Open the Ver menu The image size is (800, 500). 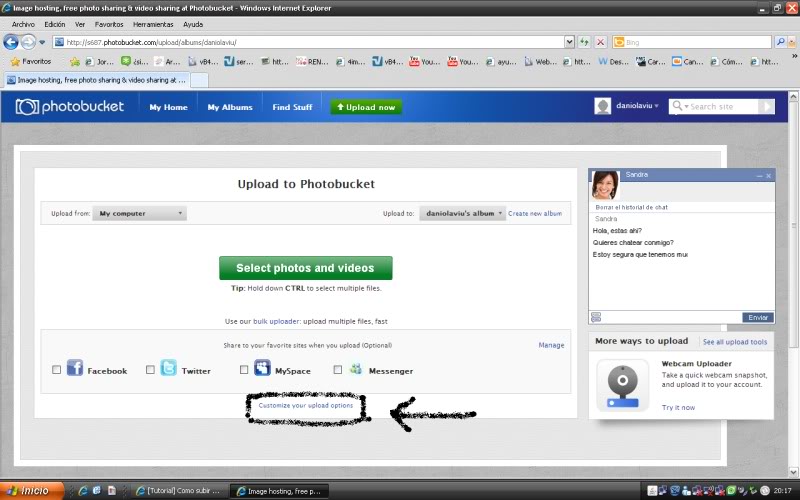(x=80, y=24)
